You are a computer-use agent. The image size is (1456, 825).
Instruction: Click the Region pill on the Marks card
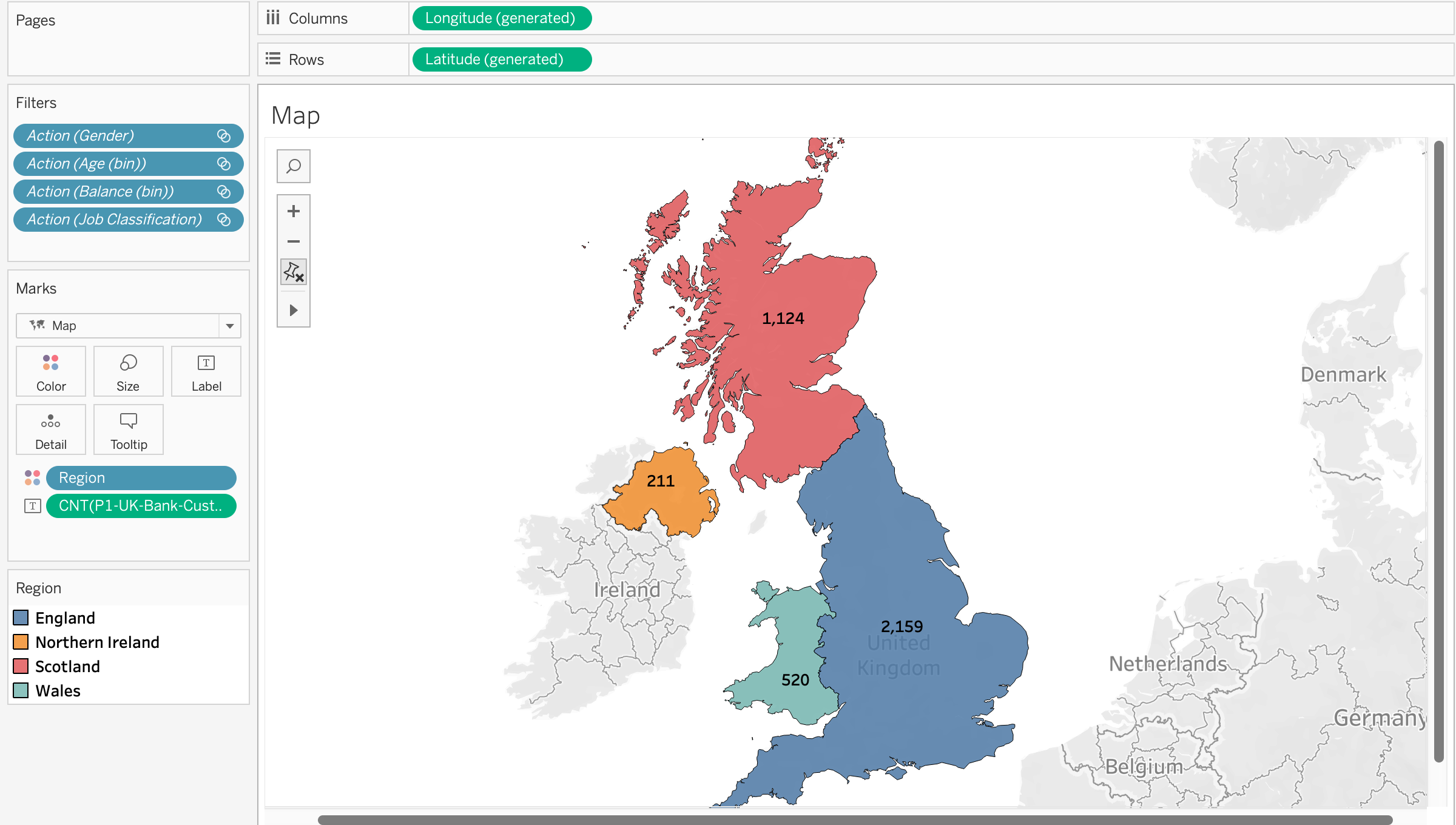point(141,477)
